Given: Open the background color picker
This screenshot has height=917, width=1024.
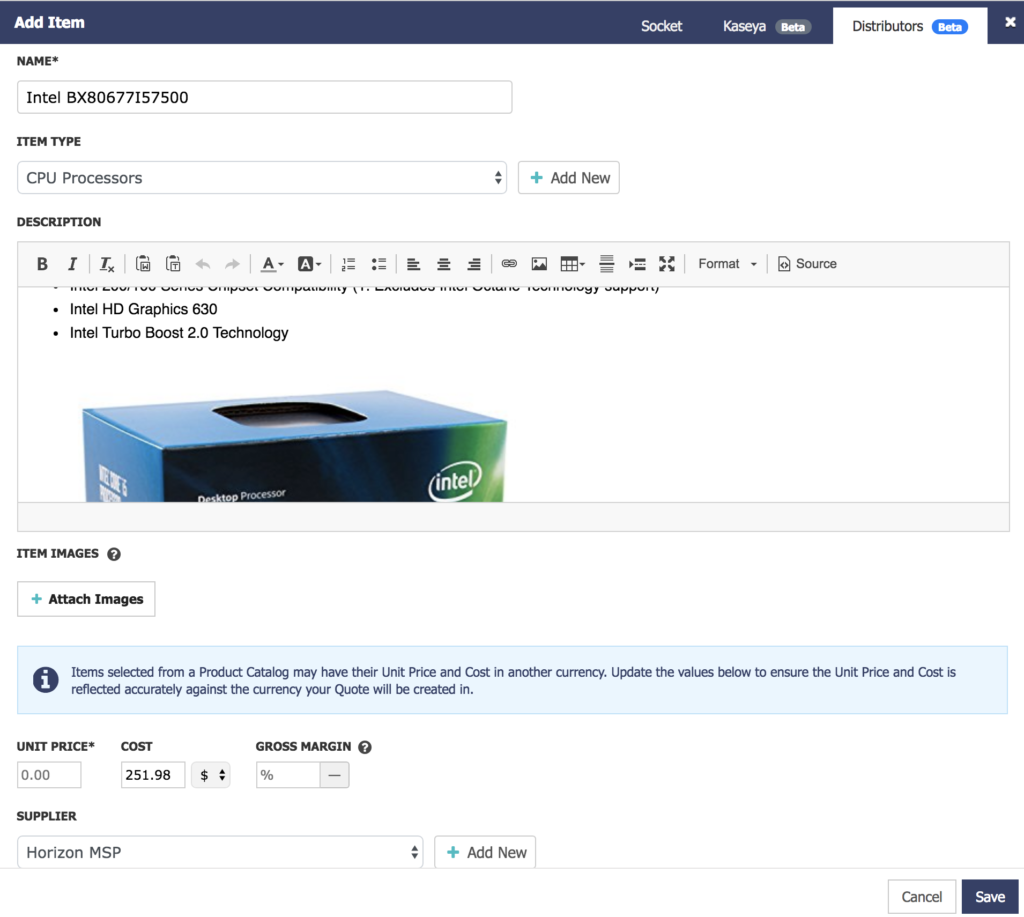Looking at the screenshot, I should tap(309, 264).
